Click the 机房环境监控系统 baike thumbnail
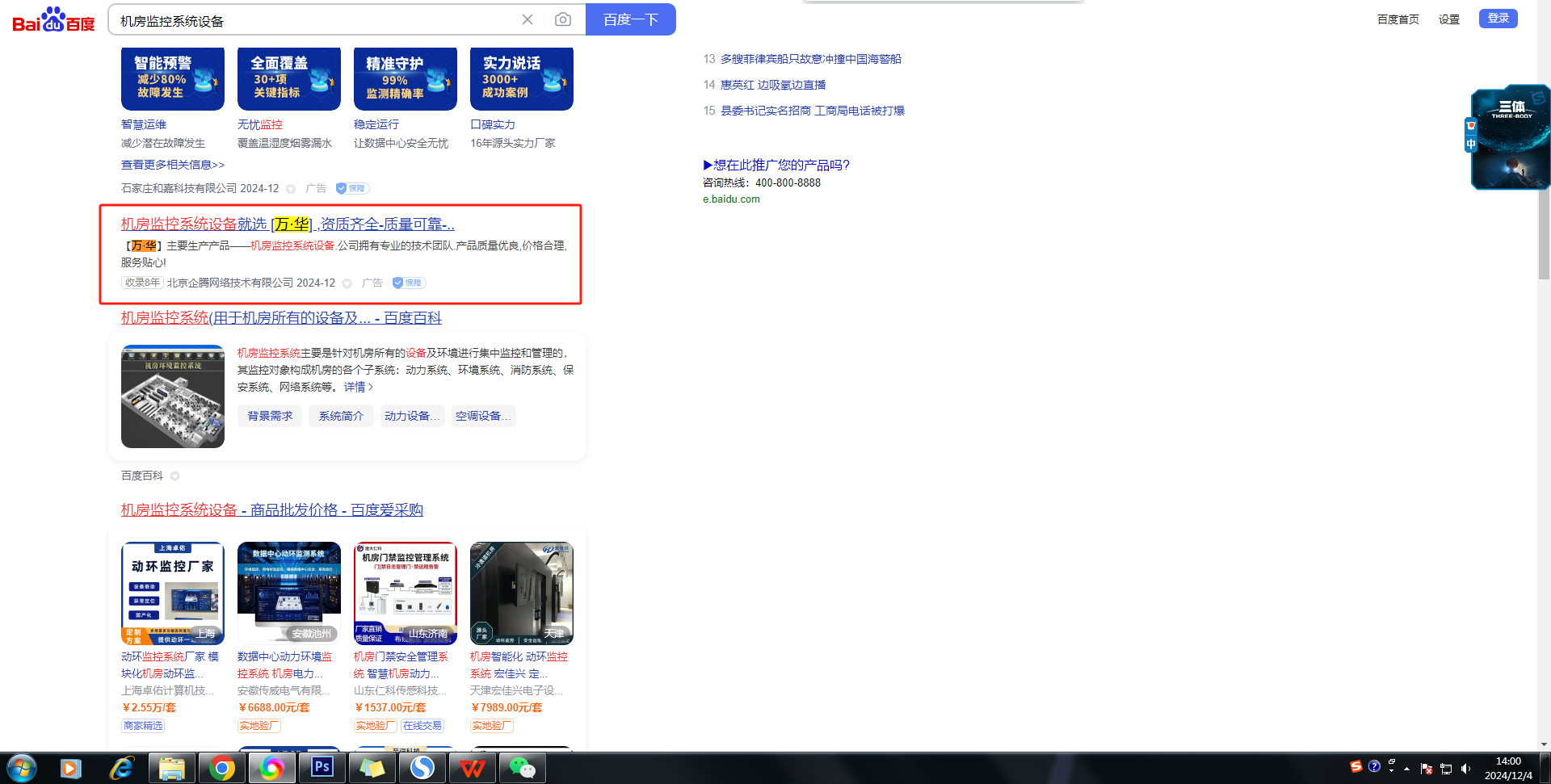The height and width of the screenshot is (784, 1551). tap(173, 396)
